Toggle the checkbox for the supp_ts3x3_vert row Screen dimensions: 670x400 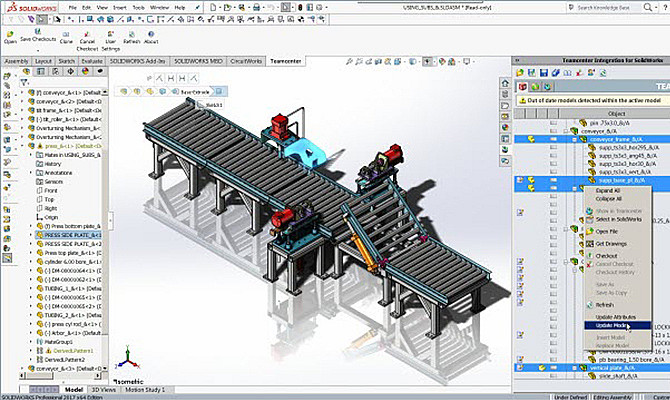pos(553,172)
